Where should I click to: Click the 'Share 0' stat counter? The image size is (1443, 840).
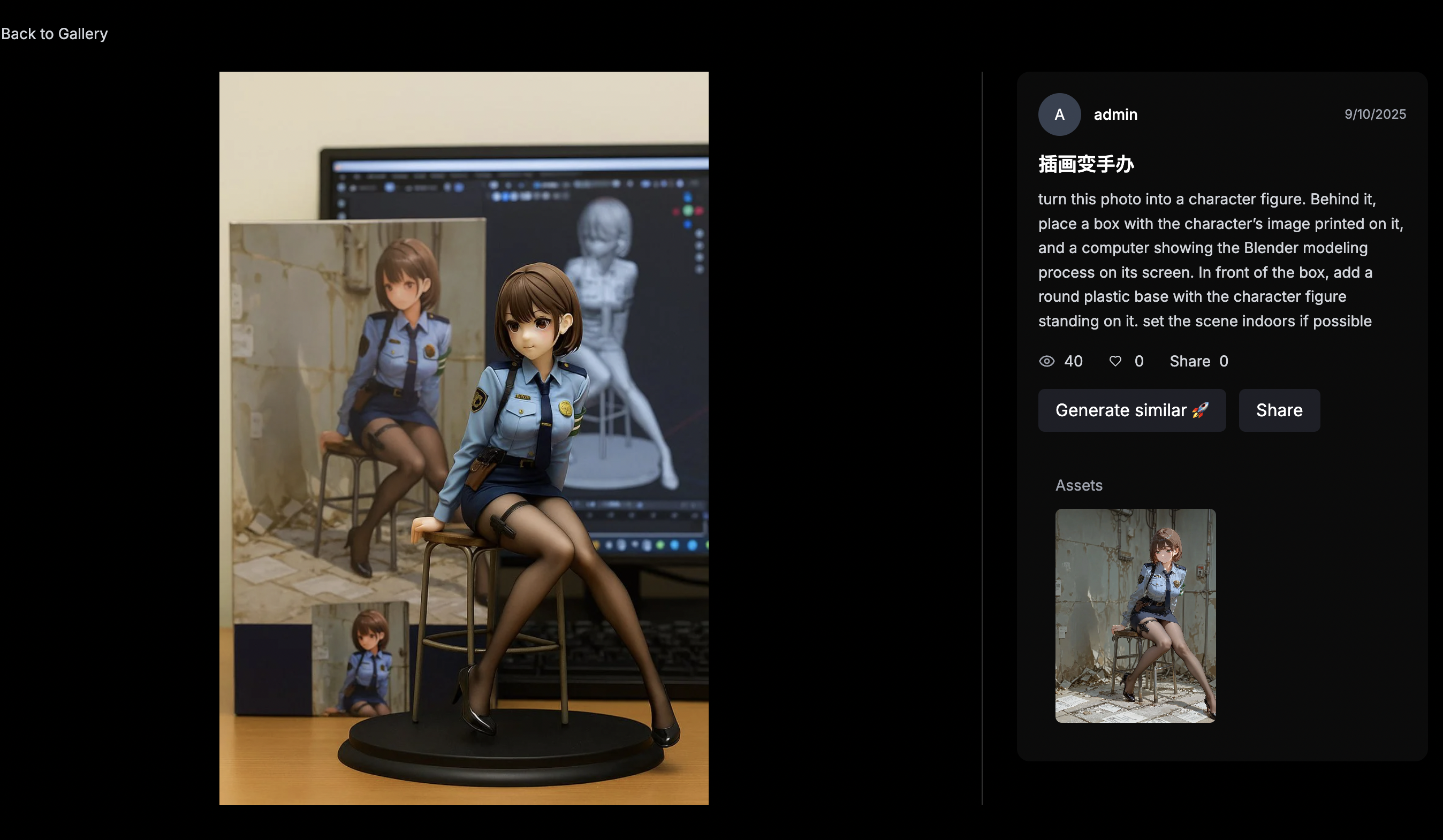[1198, 361]
